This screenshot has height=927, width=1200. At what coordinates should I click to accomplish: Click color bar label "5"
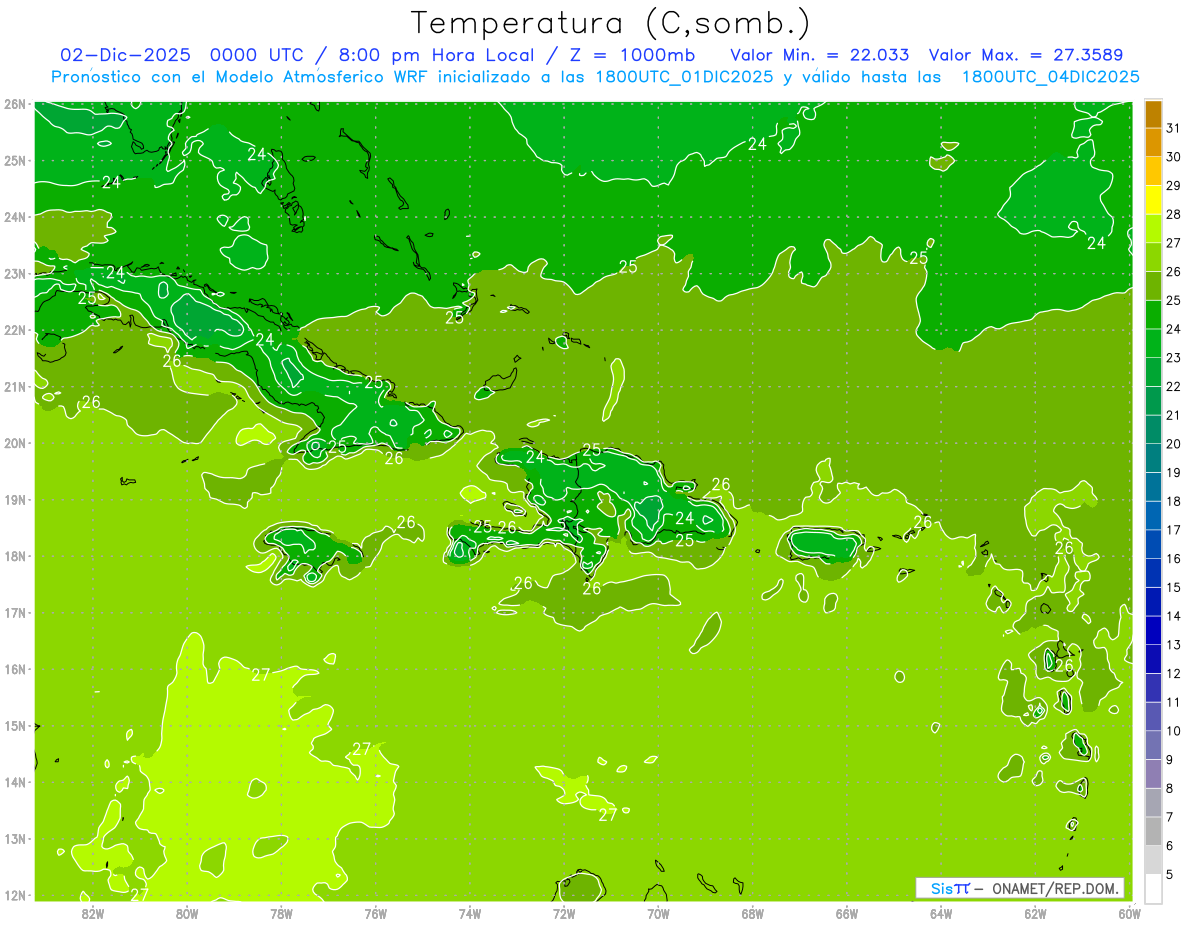(x=1170, y=875)
